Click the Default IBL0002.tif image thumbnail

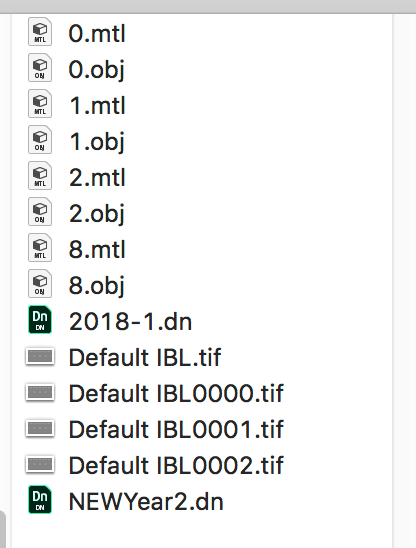40,465
